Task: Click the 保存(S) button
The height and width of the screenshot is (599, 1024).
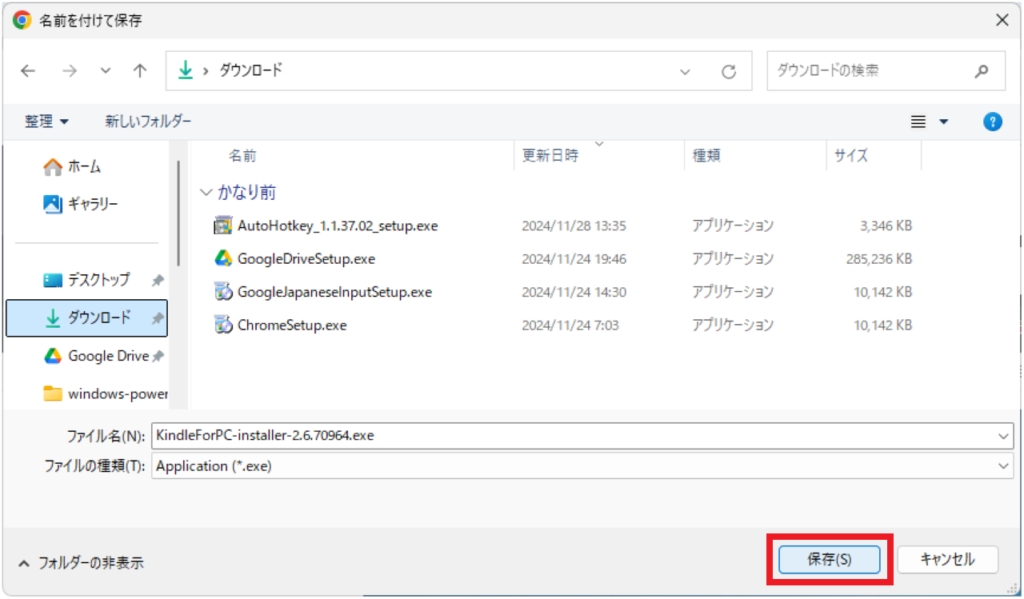Action: coord(829,559)
